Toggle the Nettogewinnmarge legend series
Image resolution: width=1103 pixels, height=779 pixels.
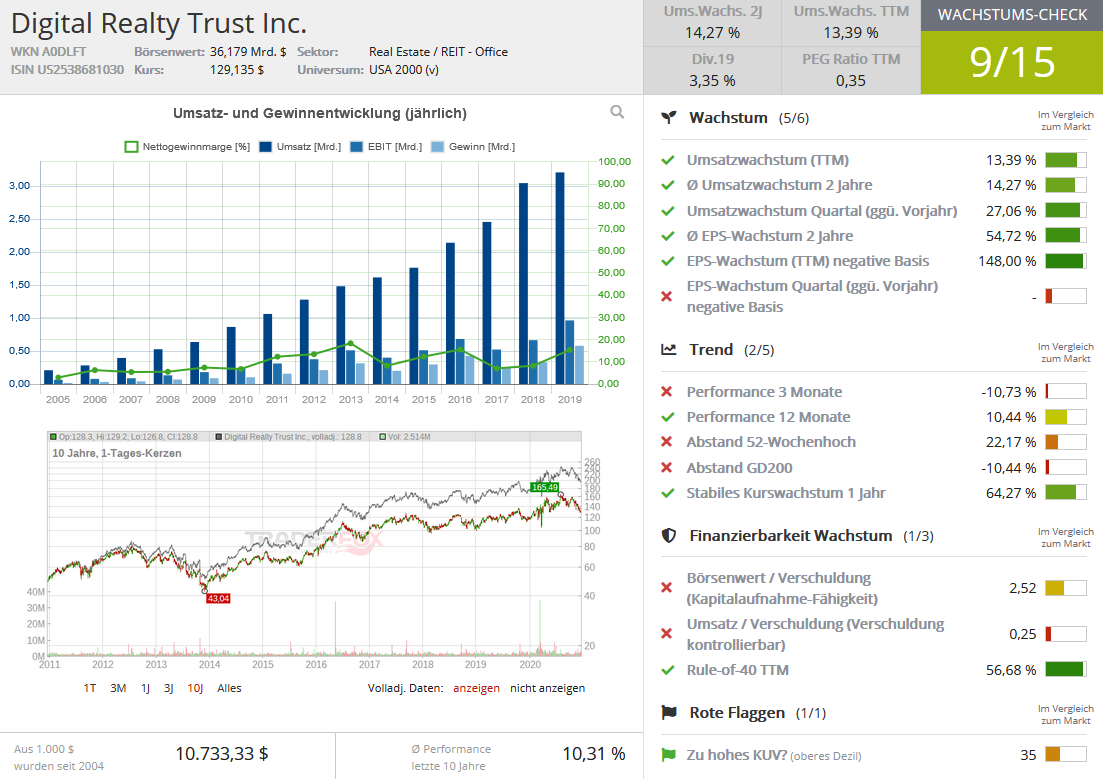point(187,147)
